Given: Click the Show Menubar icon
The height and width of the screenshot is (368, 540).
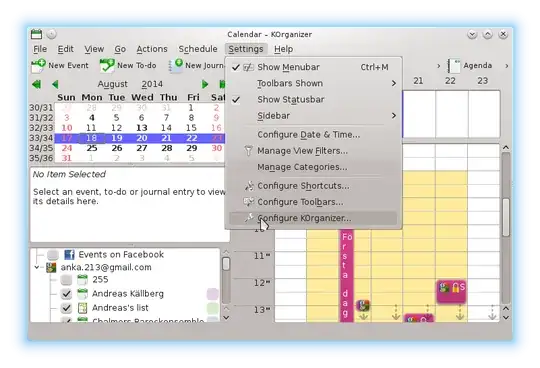Looking at the screenshot, I should 249,67.
